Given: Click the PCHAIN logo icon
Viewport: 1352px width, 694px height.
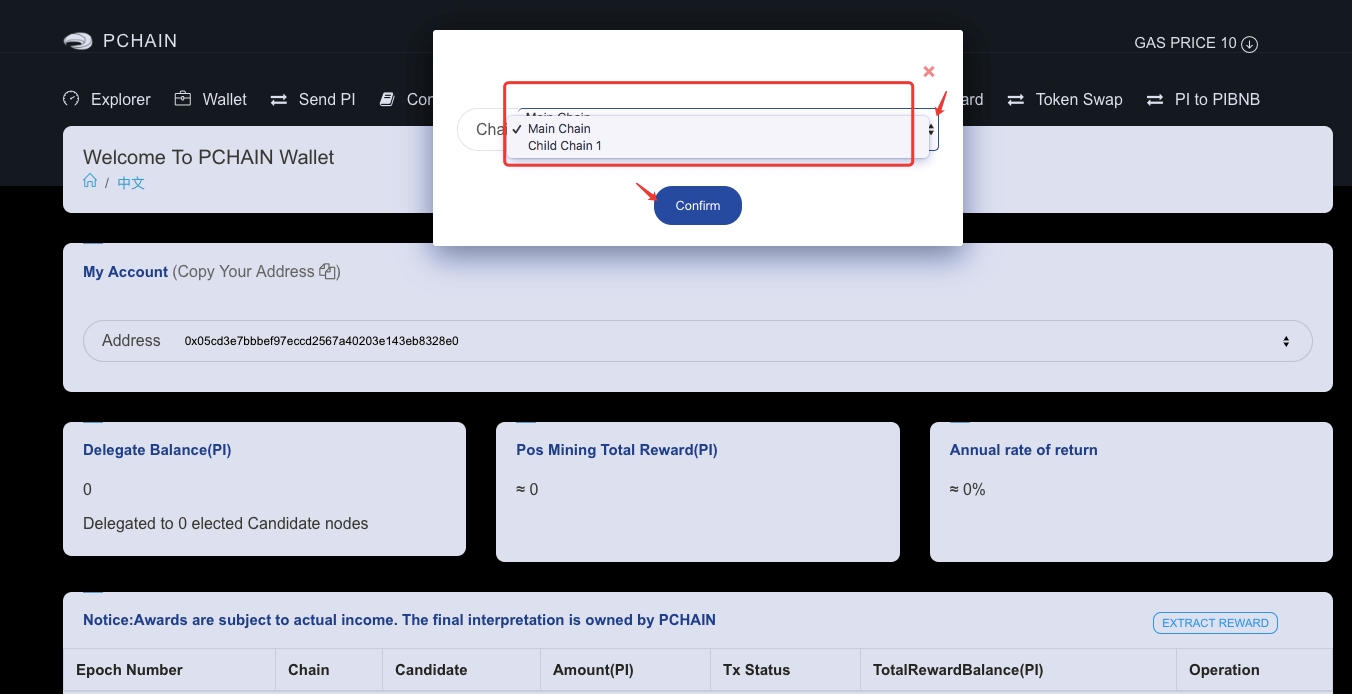Looking at the screenshot, I should pyautogui.click(x=78, y=41).
